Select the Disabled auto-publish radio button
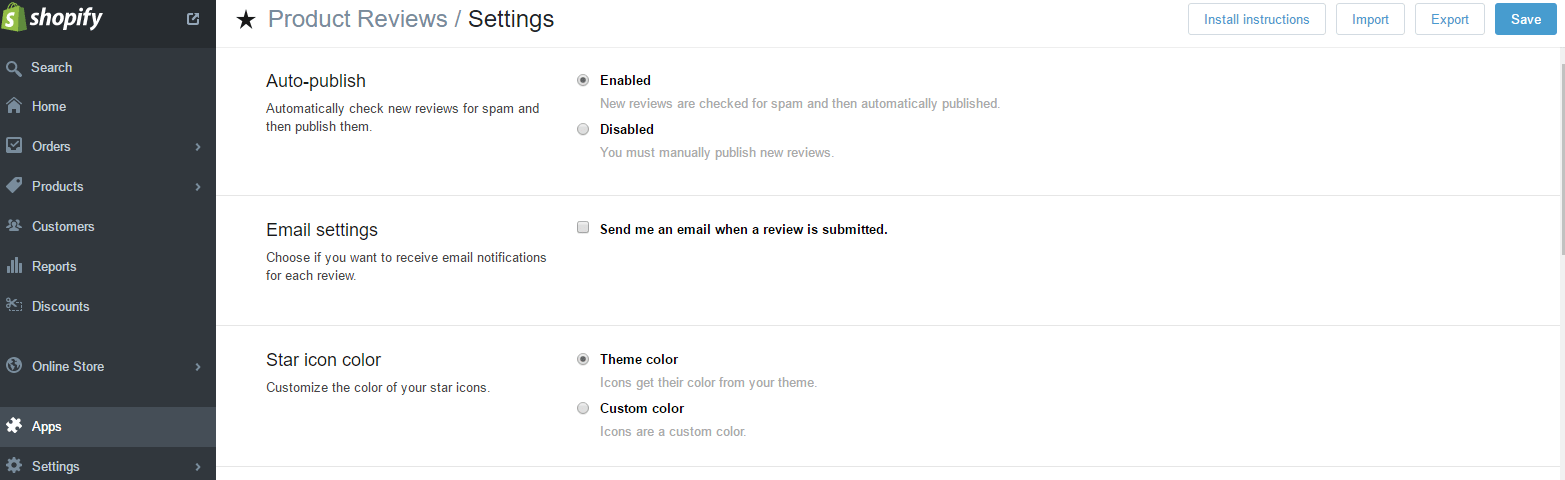 point(583,129)
